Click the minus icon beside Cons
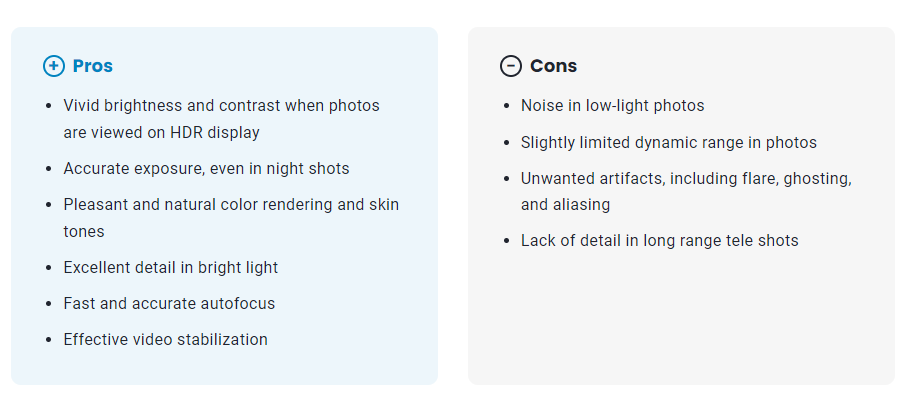 511,66
